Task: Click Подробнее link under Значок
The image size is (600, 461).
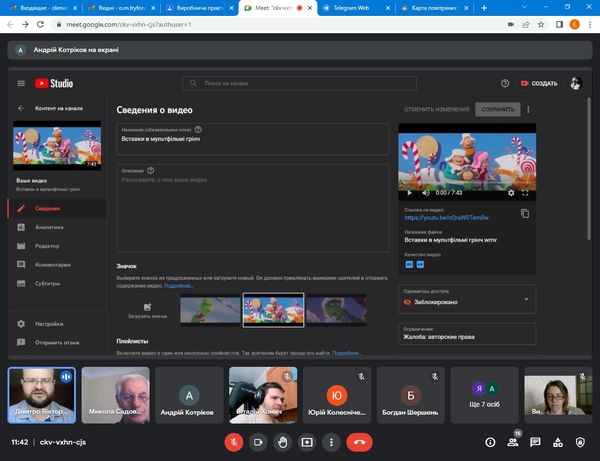Action: pyautogui.click(x=178, y=286)
